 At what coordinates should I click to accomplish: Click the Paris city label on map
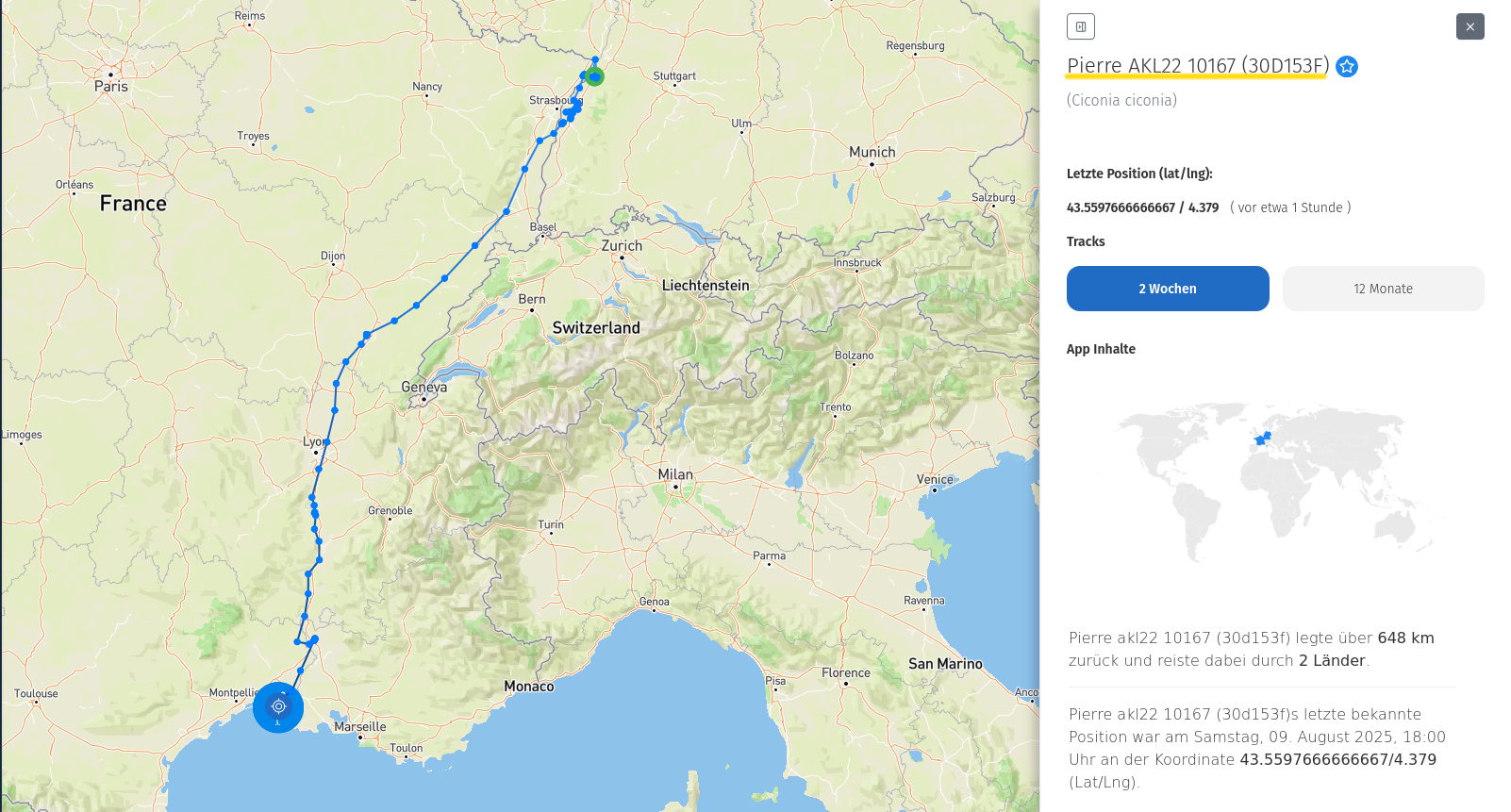pyautogui.click(x=111, y=86)
